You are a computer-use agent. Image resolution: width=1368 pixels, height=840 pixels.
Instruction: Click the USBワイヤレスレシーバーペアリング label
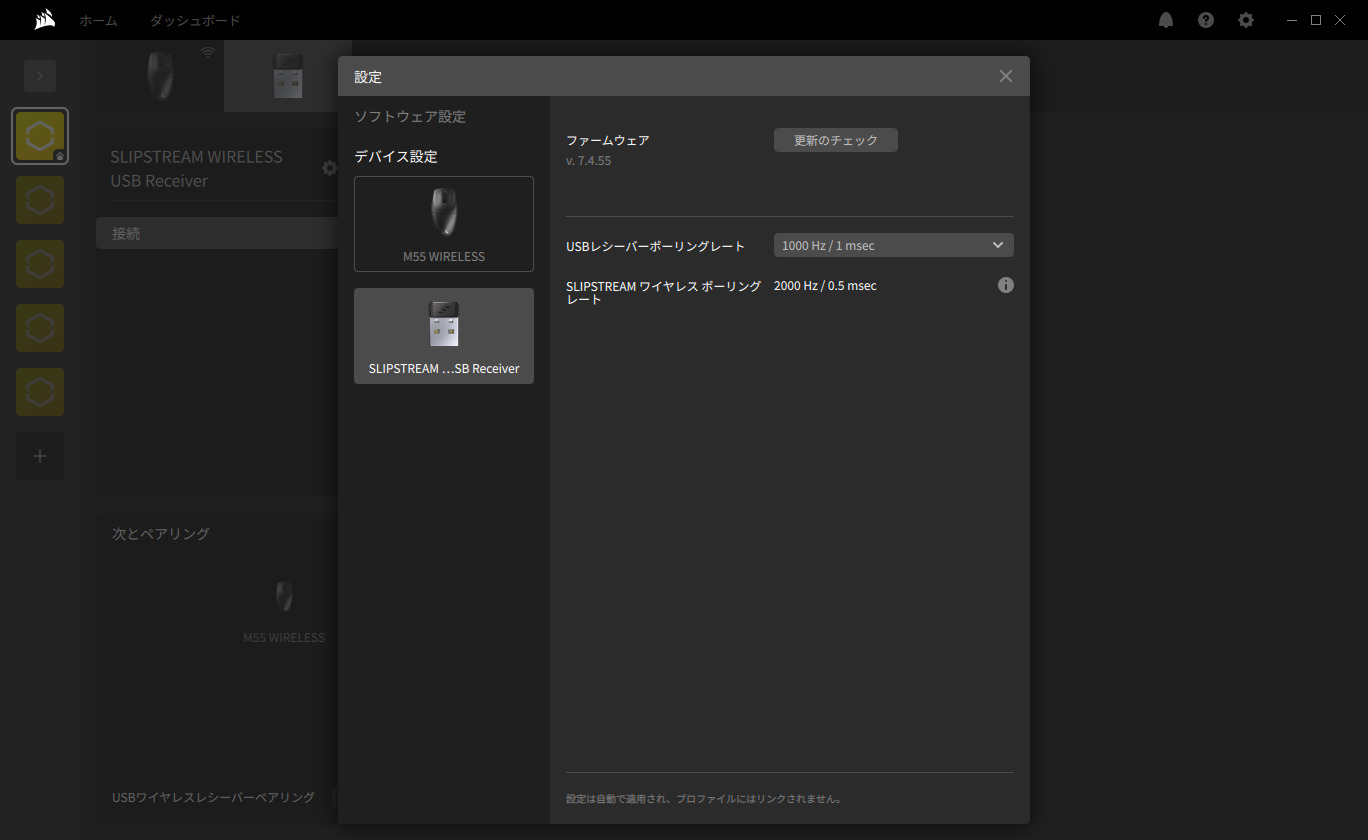[213, 797]
